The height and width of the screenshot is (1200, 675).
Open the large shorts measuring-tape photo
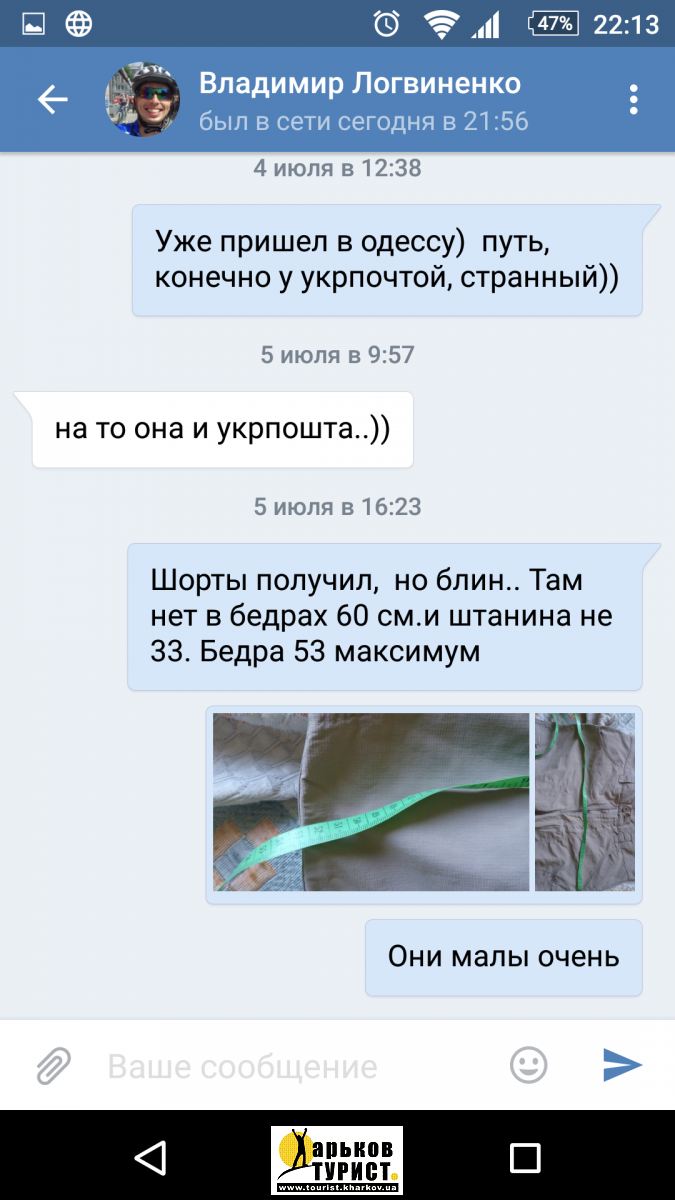371,802
